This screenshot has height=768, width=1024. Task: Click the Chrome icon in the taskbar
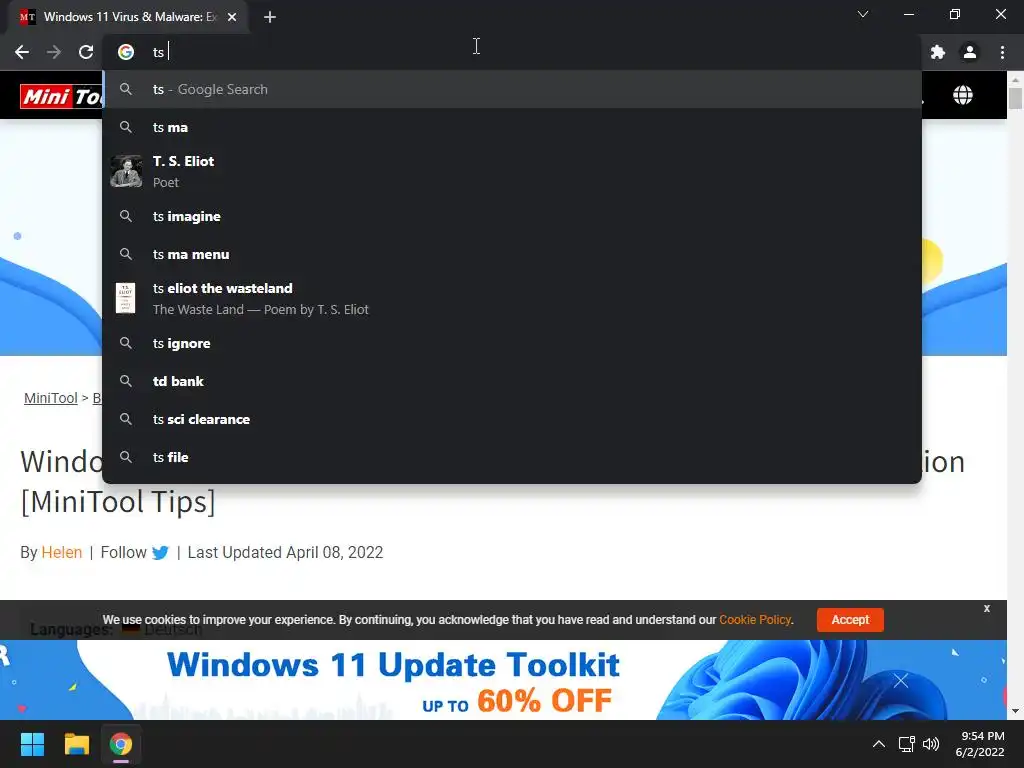(x=121, y=744)
